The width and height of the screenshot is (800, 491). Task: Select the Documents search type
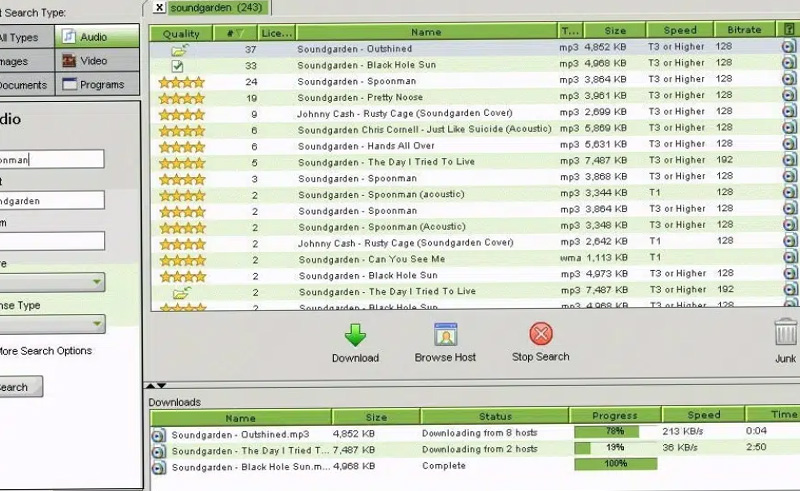[26, 84]
